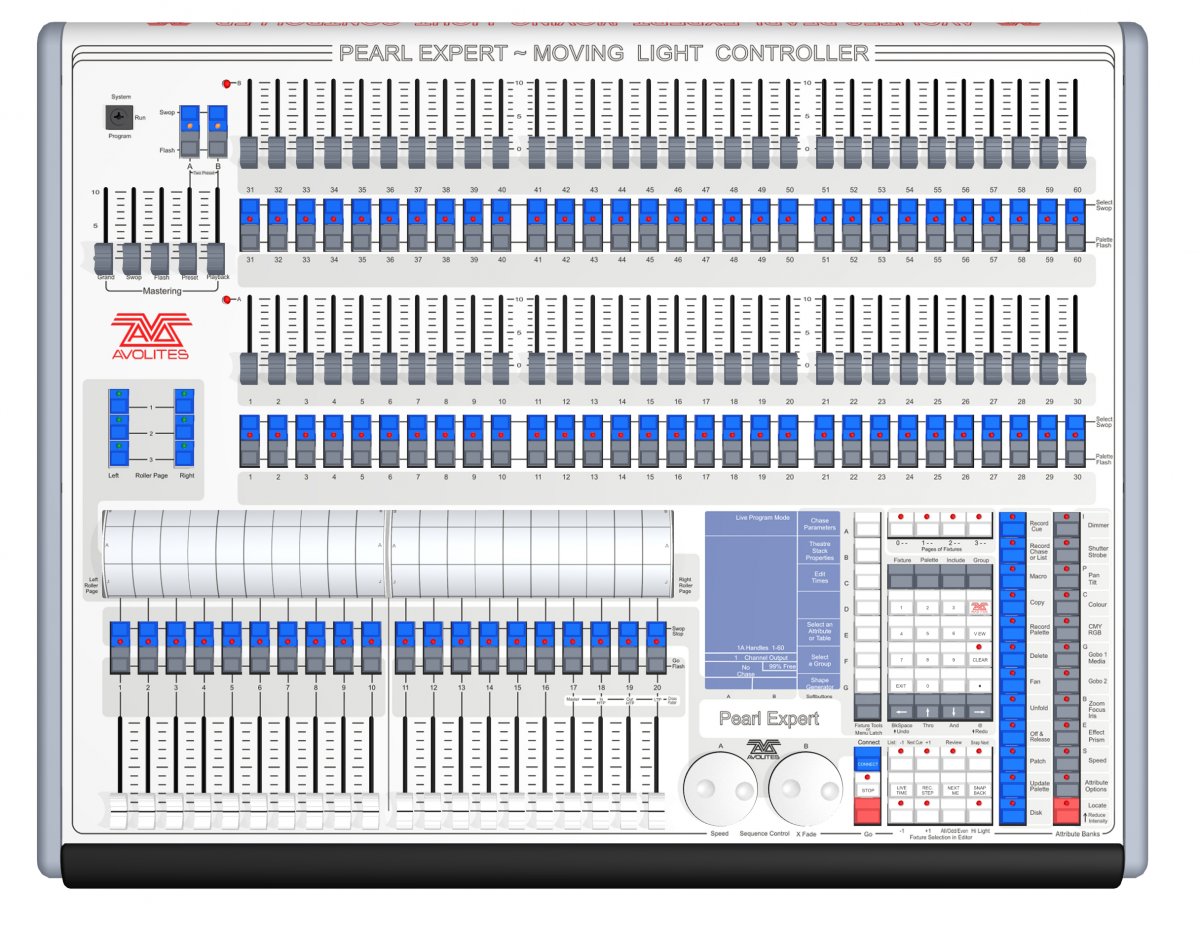The width and height of the screenshot is (1200, 933).
Task: Open Chase Parameters softbutton menu
Action: [x=819, y=525]
